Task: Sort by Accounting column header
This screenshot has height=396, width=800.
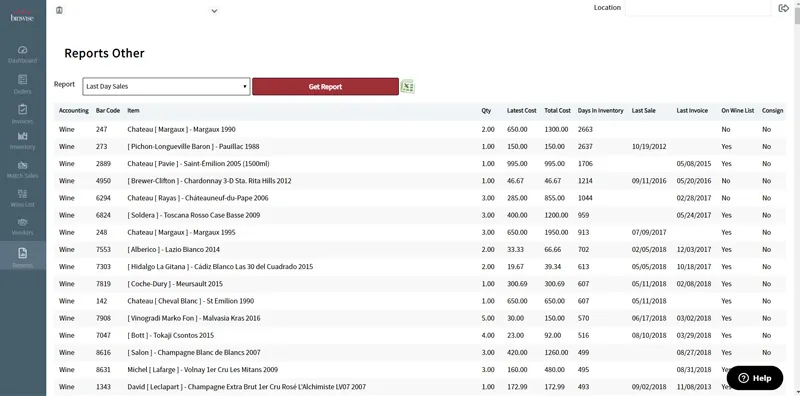Action: (73, 110)
